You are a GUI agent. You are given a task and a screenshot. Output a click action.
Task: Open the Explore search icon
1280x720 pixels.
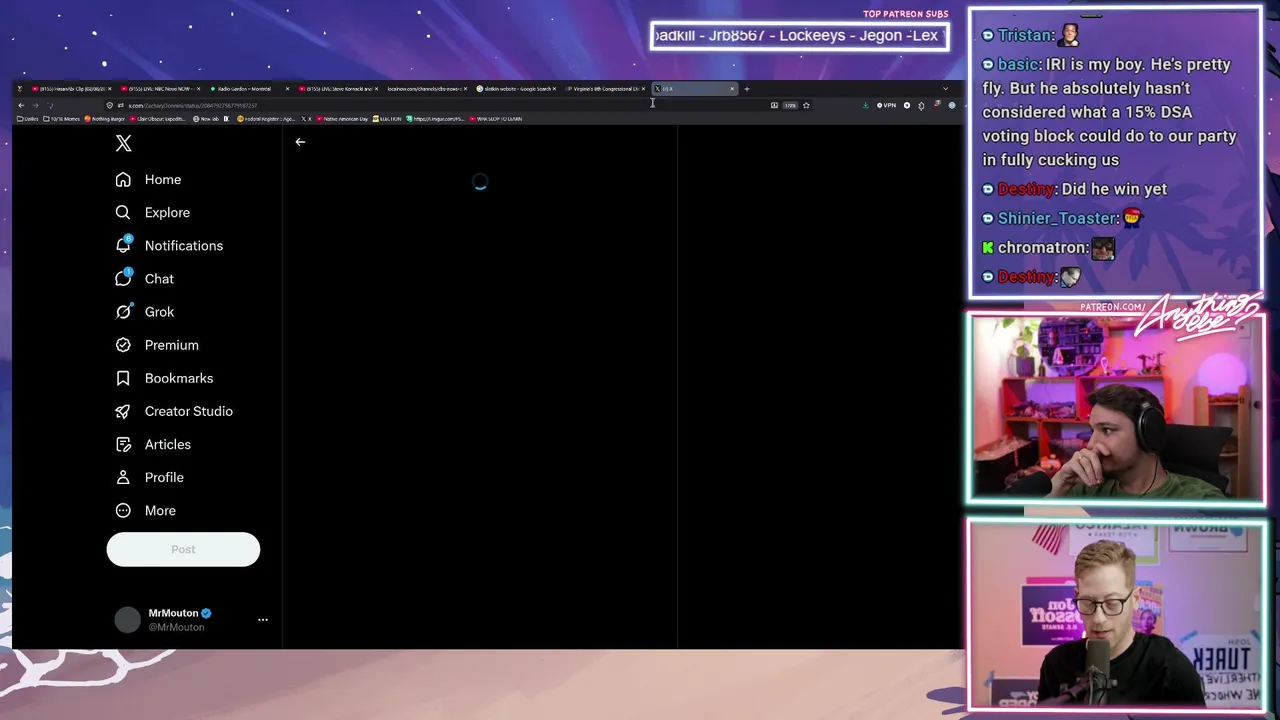tap(123, 213)
